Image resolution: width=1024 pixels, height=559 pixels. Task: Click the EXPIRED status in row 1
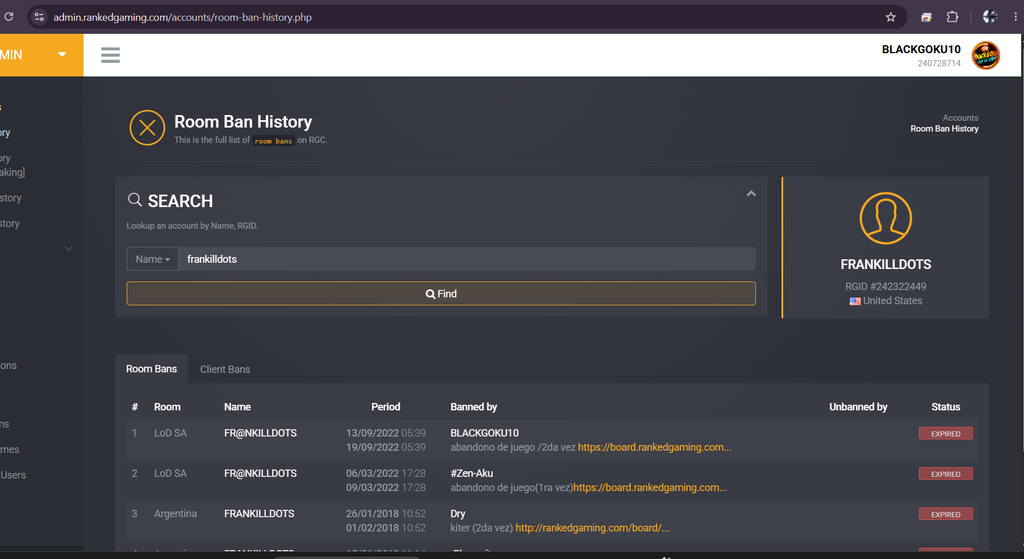click(946, 434)
